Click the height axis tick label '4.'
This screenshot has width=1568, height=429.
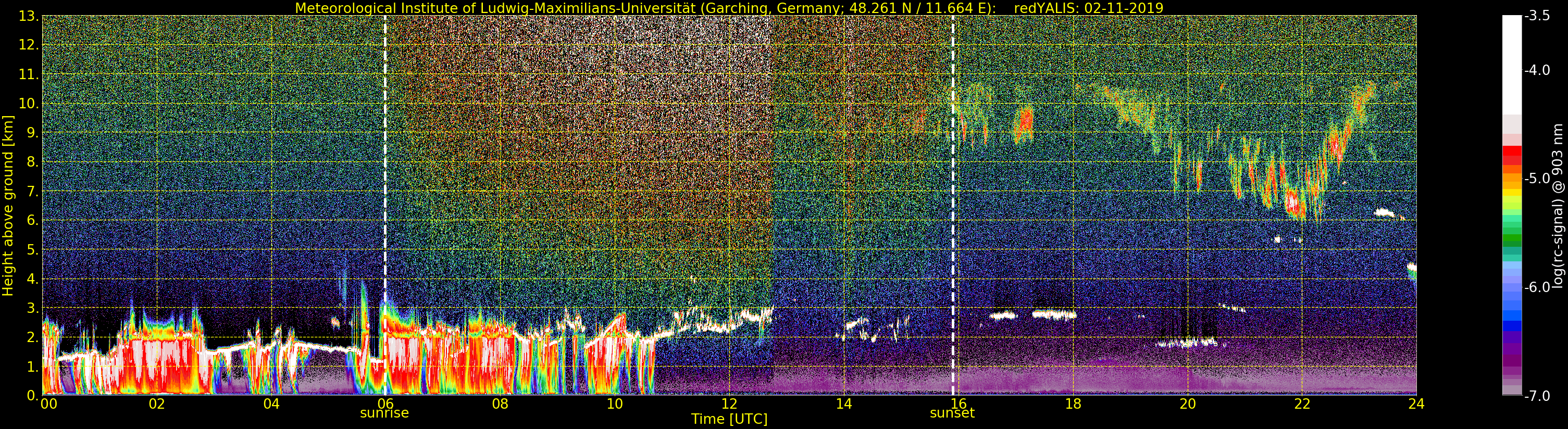coord(32,279)
